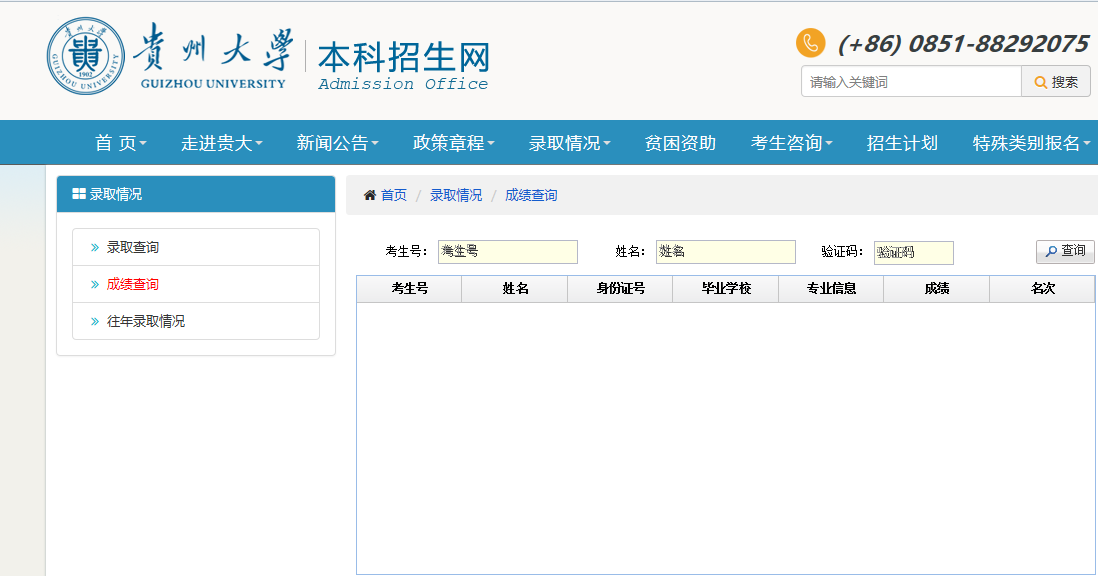Sort by the 成绩 column header
Image resolution: width=1098 pixels, height=576 pixels.
click(x=936, y=289)
